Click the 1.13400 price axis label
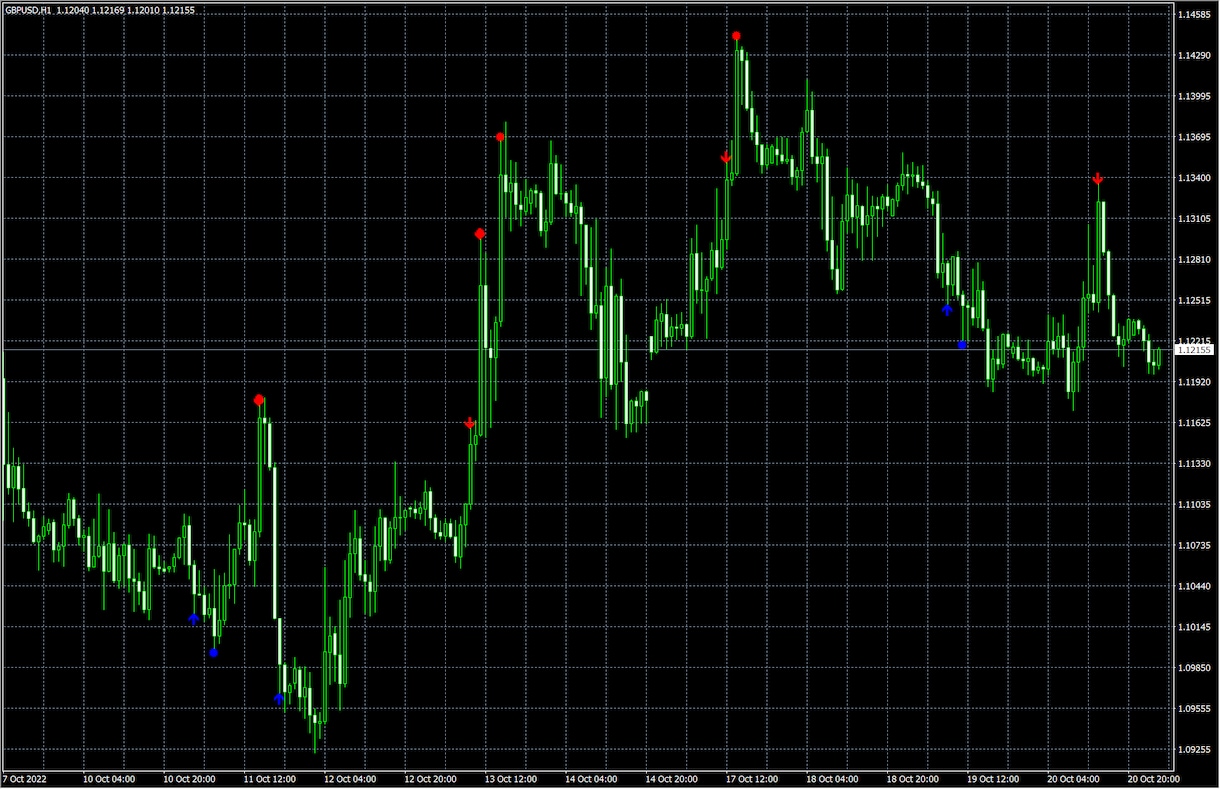This screenshot has width=1220, height=789. 1195,178
